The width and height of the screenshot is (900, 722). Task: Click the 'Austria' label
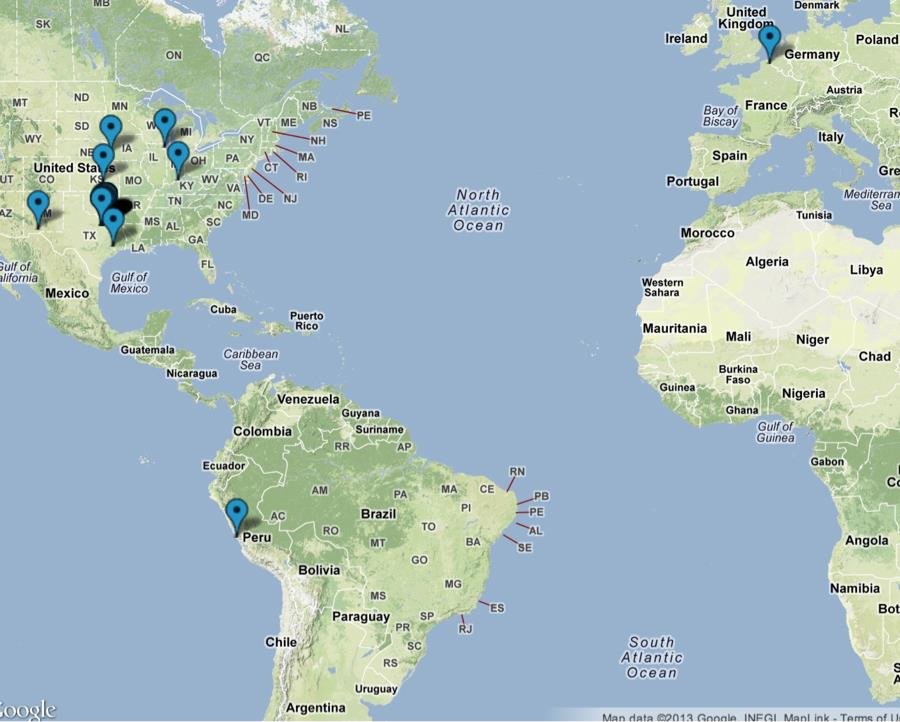(x=844, y=90)
